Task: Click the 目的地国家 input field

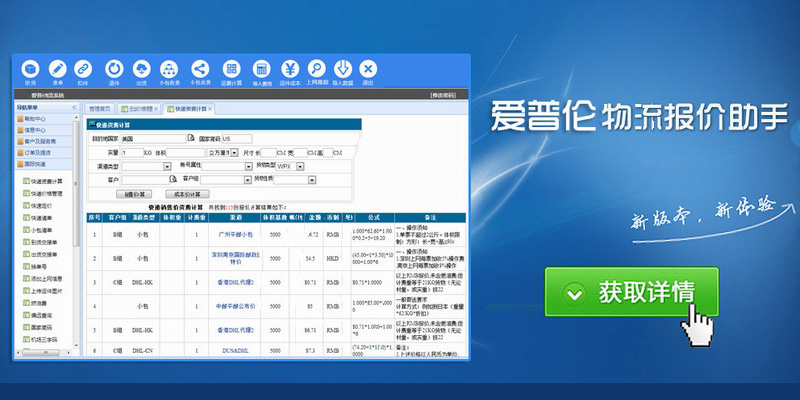Action: click(153, 138)
